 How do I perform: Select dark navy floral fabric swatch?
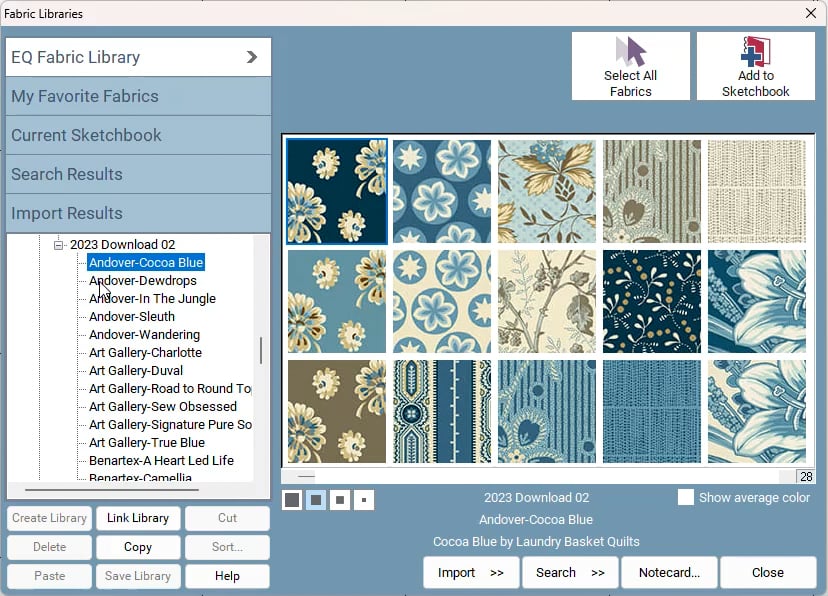coord(337,191)
